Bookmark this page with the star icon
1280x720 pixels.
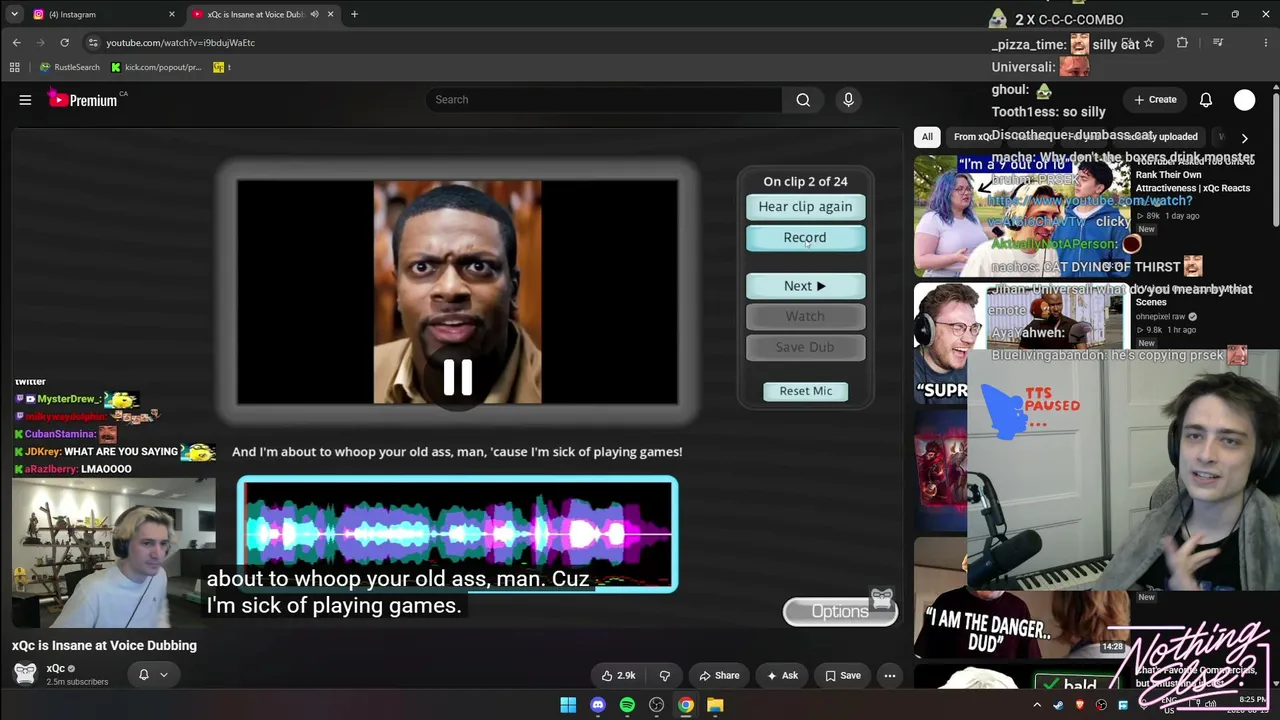(x=1148, y=43)
